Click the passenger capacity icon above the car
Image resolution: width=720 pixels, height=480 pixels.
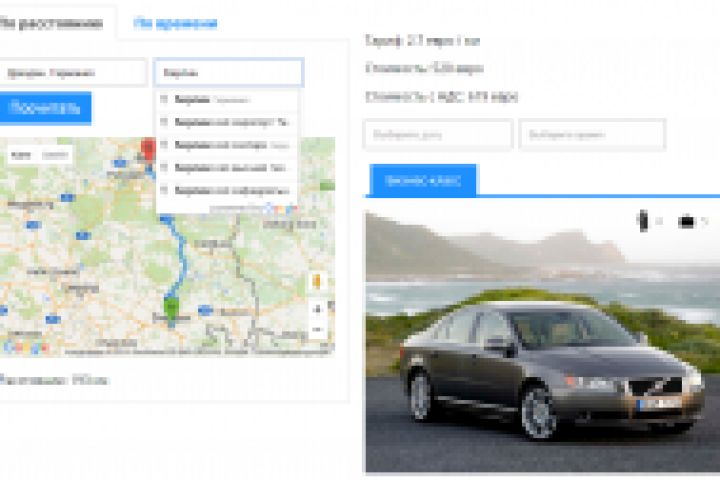click(x=643, y=221)
